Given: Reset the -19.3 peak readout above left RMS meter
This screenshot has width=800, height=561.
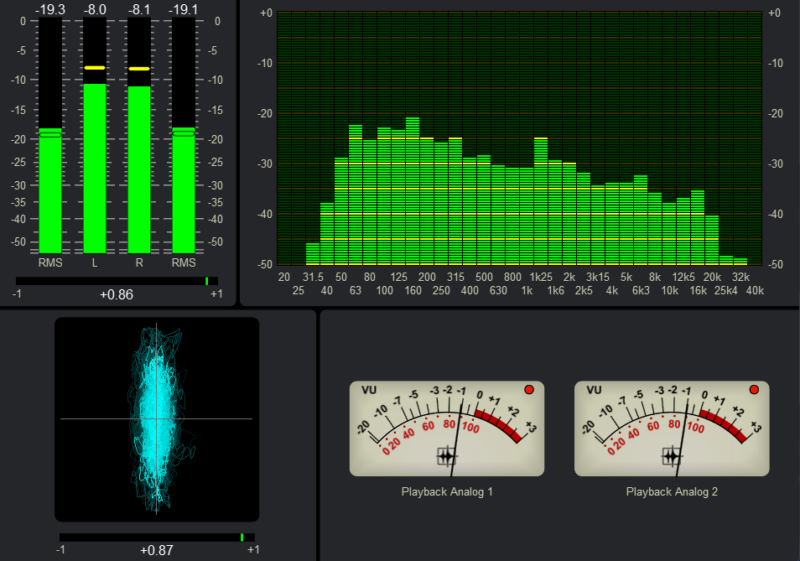Looking at the screenshot, I should point(50,9).
